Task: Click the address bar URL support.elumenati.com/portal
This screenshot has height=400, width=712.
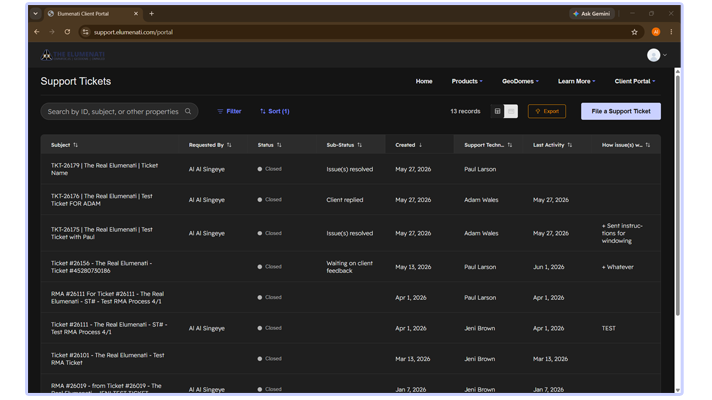Action: click(133, 32)
